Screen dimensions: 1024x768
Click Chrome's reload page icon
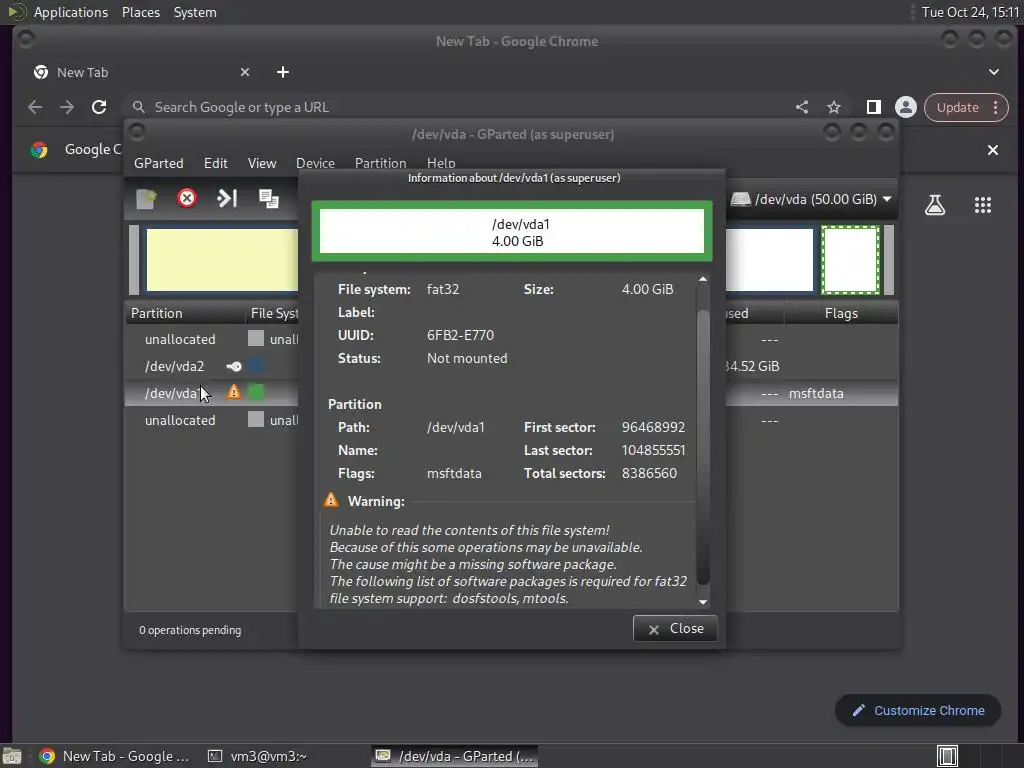click(x=99, y=107)
